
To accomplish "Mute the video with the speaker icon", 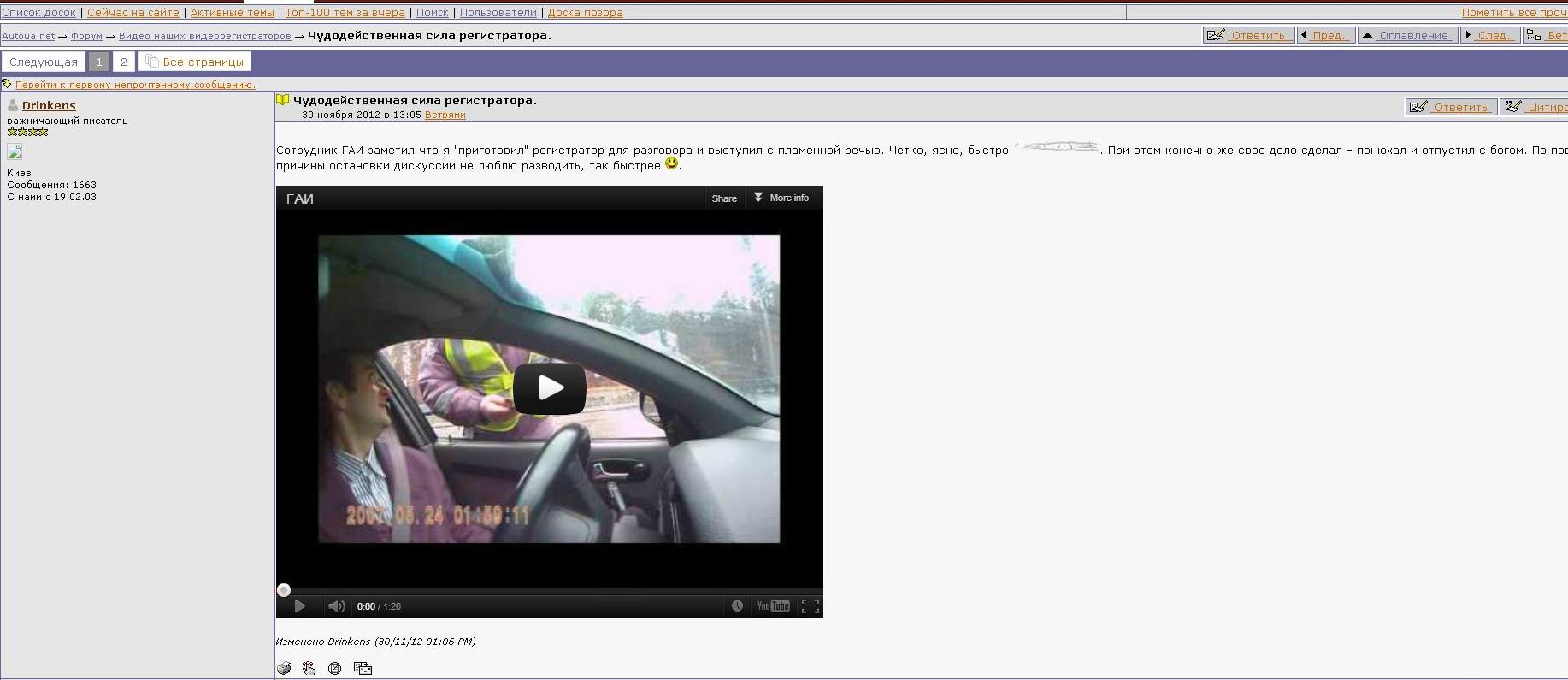I will (336, 606).
